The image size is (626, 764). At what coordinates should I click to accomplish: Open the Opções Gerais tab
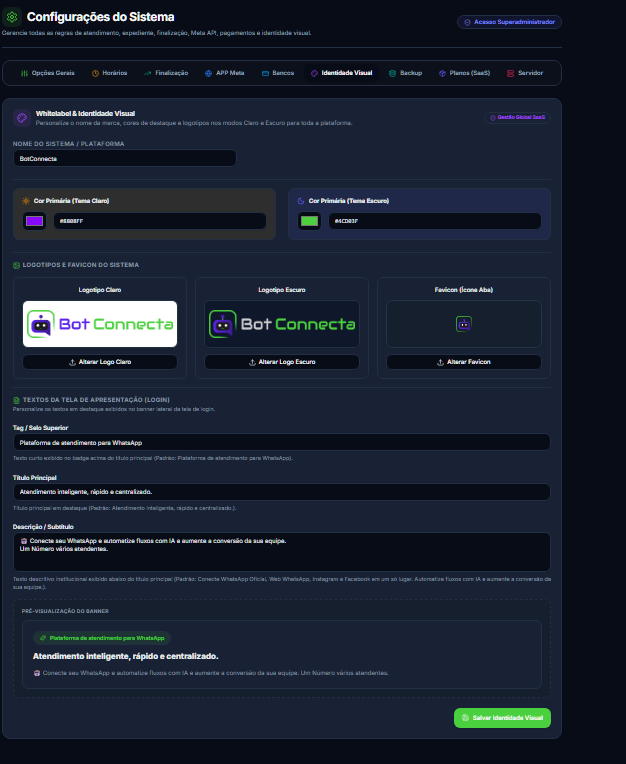(x=48, y=73)
